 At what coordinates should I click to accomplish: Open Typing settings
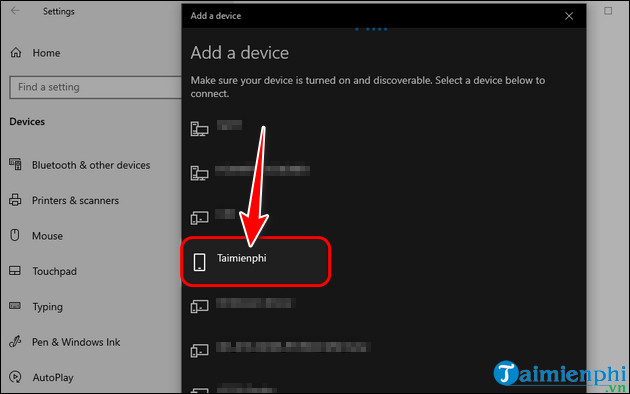[x=48, y=307]
